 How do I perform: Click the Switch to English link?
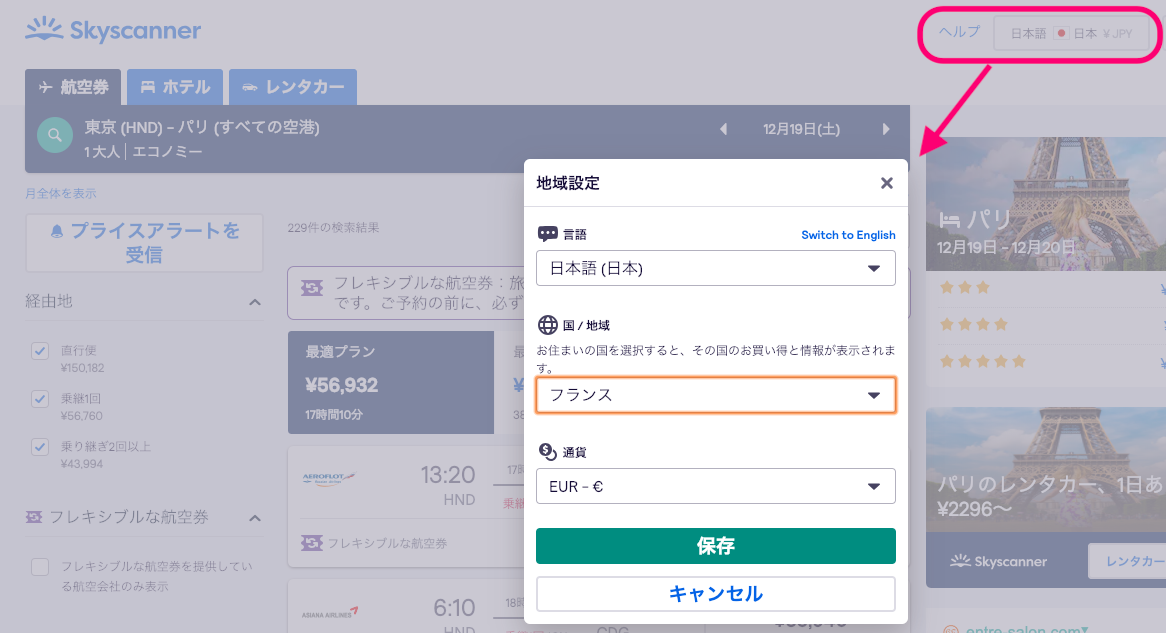tap(848, 235)
